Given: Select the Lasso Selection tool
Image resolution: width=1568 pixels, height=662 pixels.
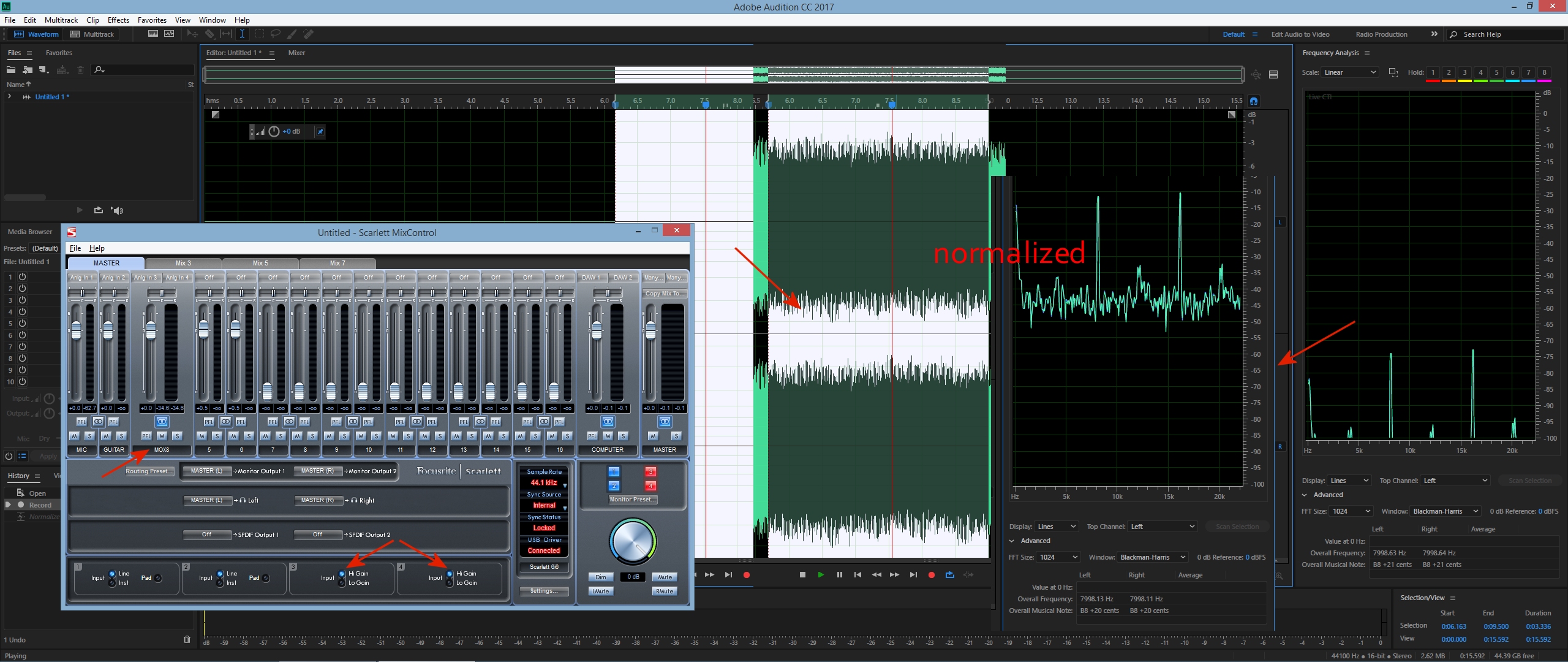Looking at the screenshot, I should pyautogui.click(x=276, y=34).
